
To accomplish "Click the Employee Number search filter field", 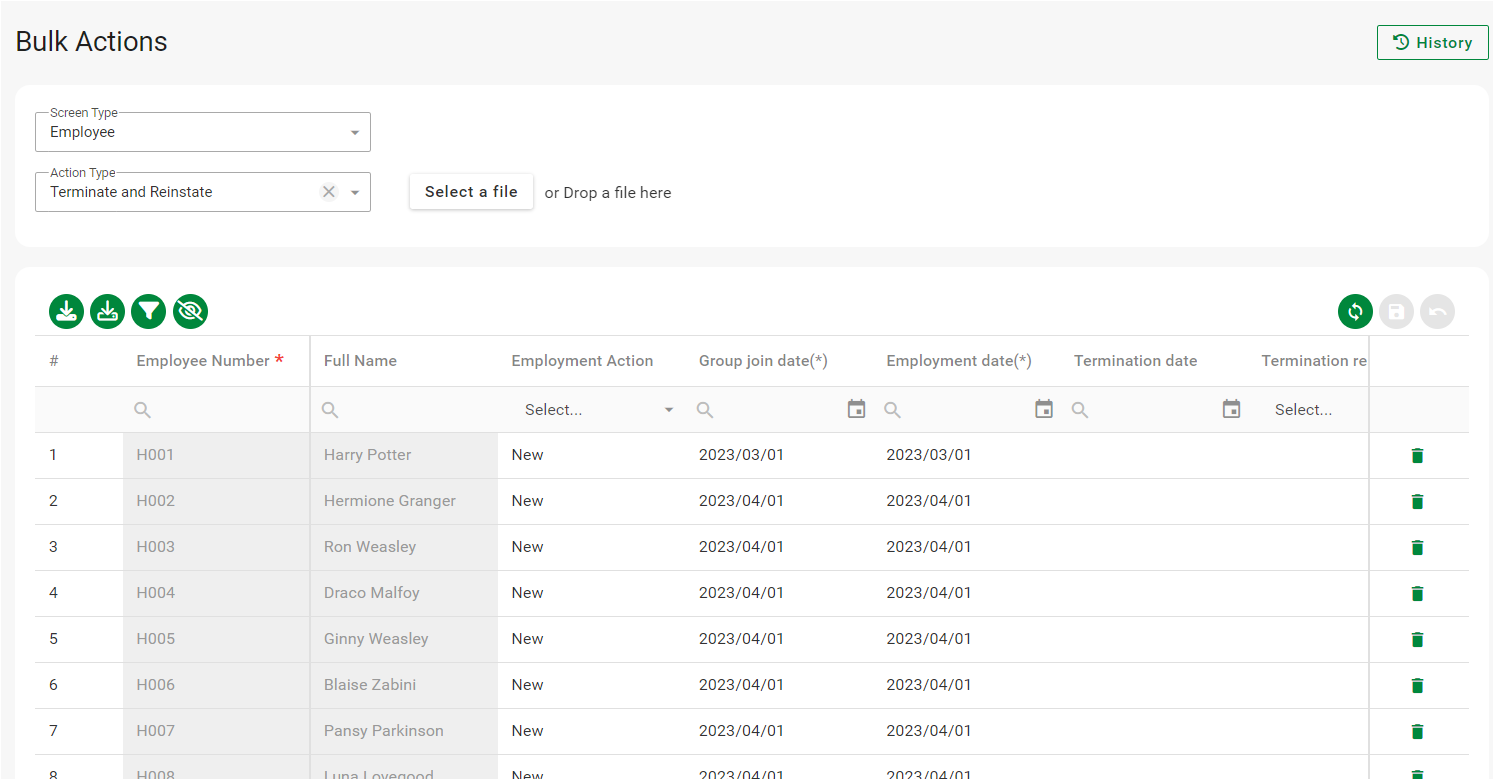I will (x=222, y=410).
